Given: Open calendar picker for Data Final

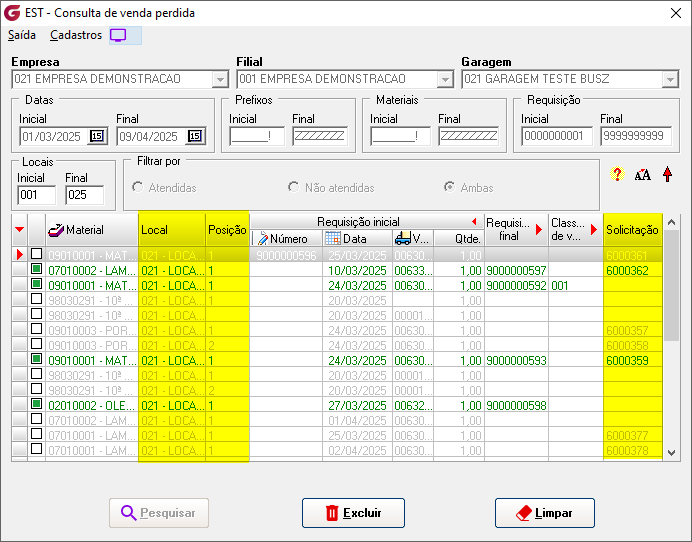Looking at the screenshot, I should (195, 136).
